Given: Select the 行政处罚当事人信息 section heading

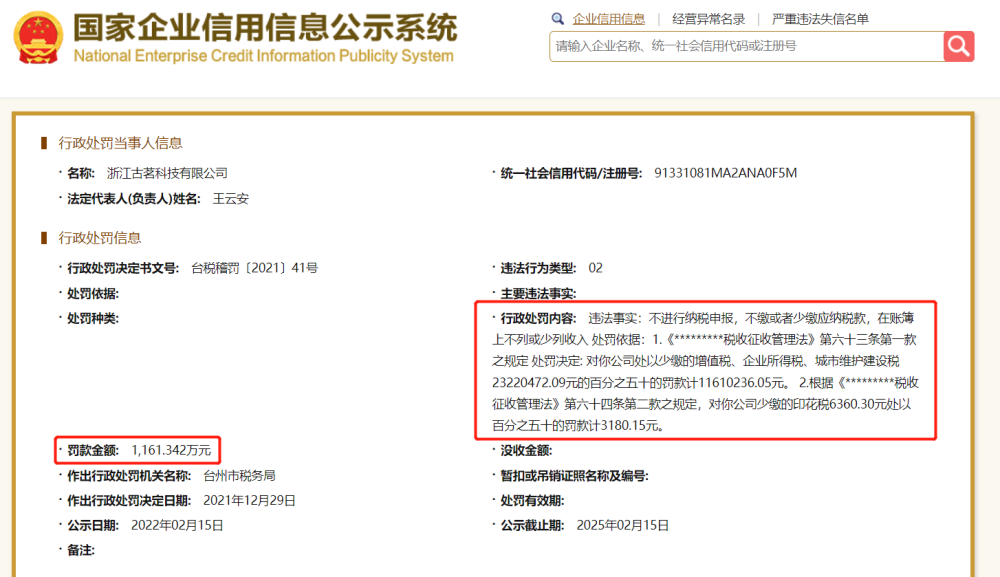Looking at the screenshot, I should pos(121,143).
